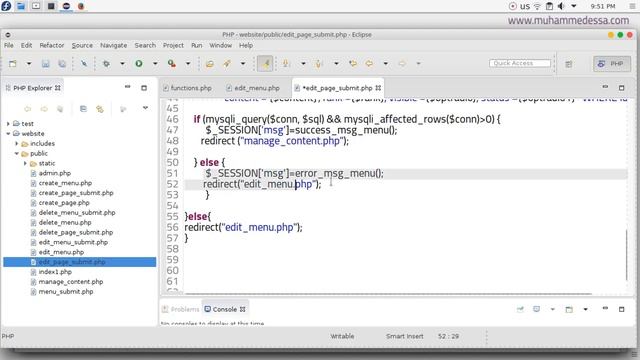Click the Save toolbar icon
The width and height of the screenshot is (640, 360).
click(x=45, y=64)
